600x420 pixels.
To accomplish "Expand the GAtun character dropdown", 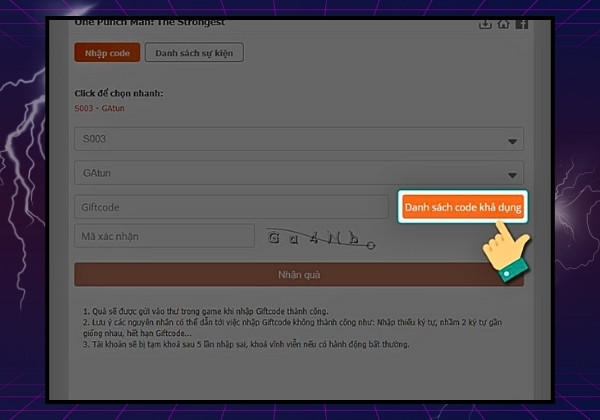I will 299,173.
